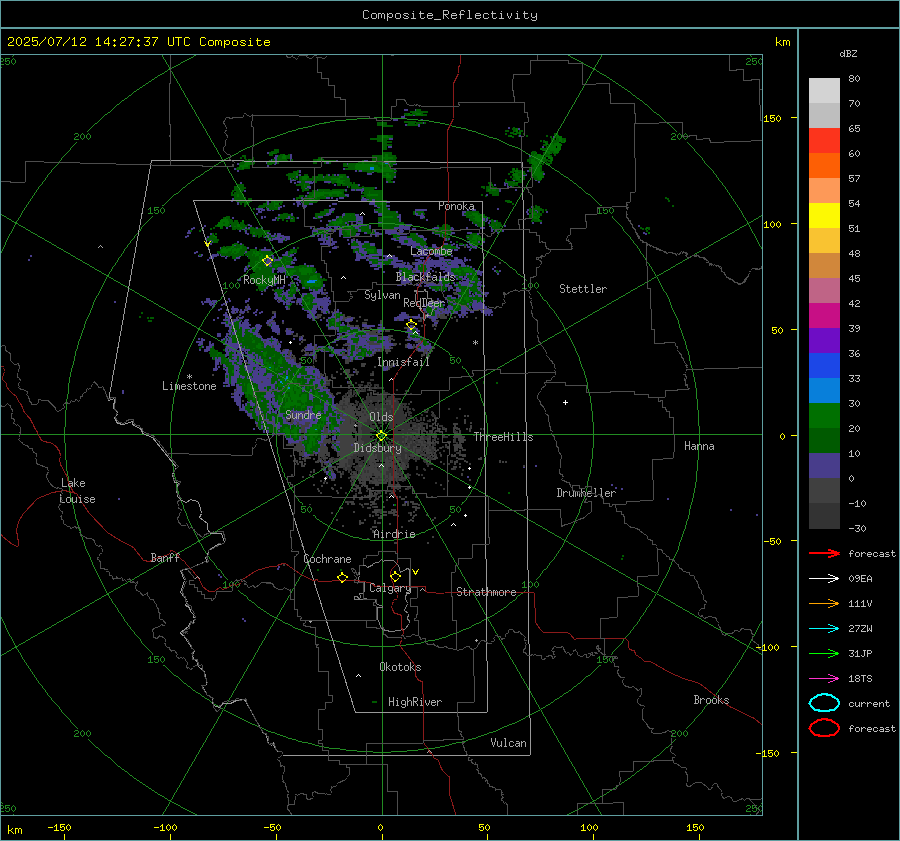The width and height of the screenshot is (900, 841).
Task: Click the Drumheller label
Action: pos(586,493)
